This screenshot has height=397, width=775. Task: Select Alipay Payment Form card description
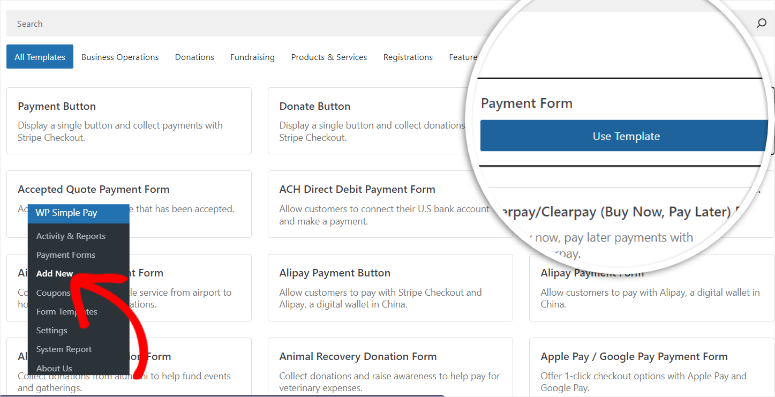(x=650, y=299)
